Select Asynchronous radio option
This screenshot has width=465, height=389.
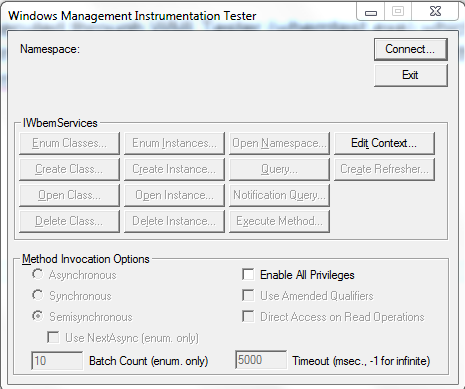38,275
